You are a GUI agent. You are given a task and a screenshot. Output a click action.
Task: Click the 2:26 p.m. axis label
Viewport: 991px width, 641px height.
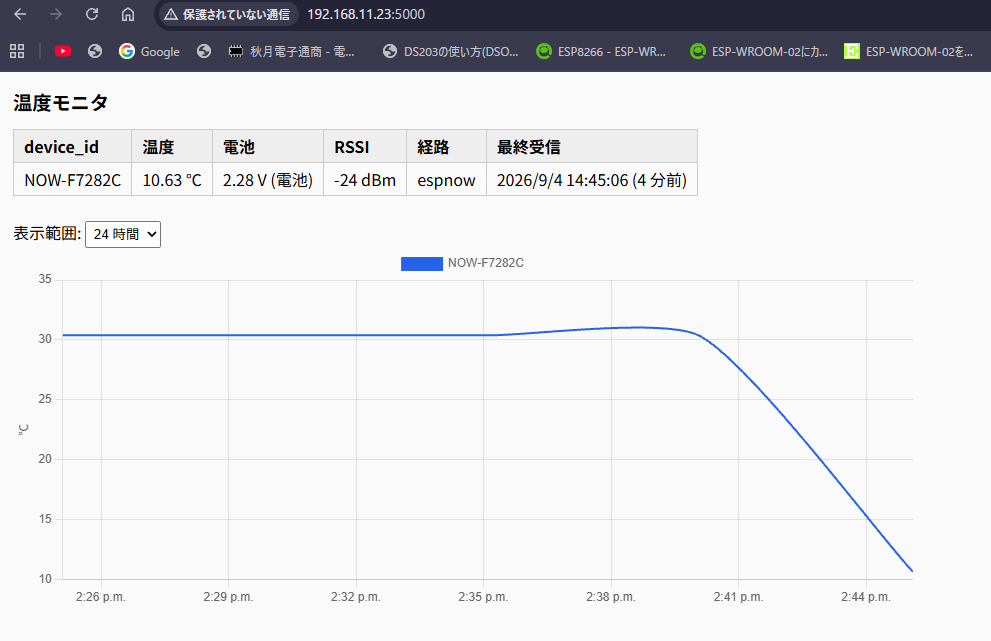coord(100,597)
